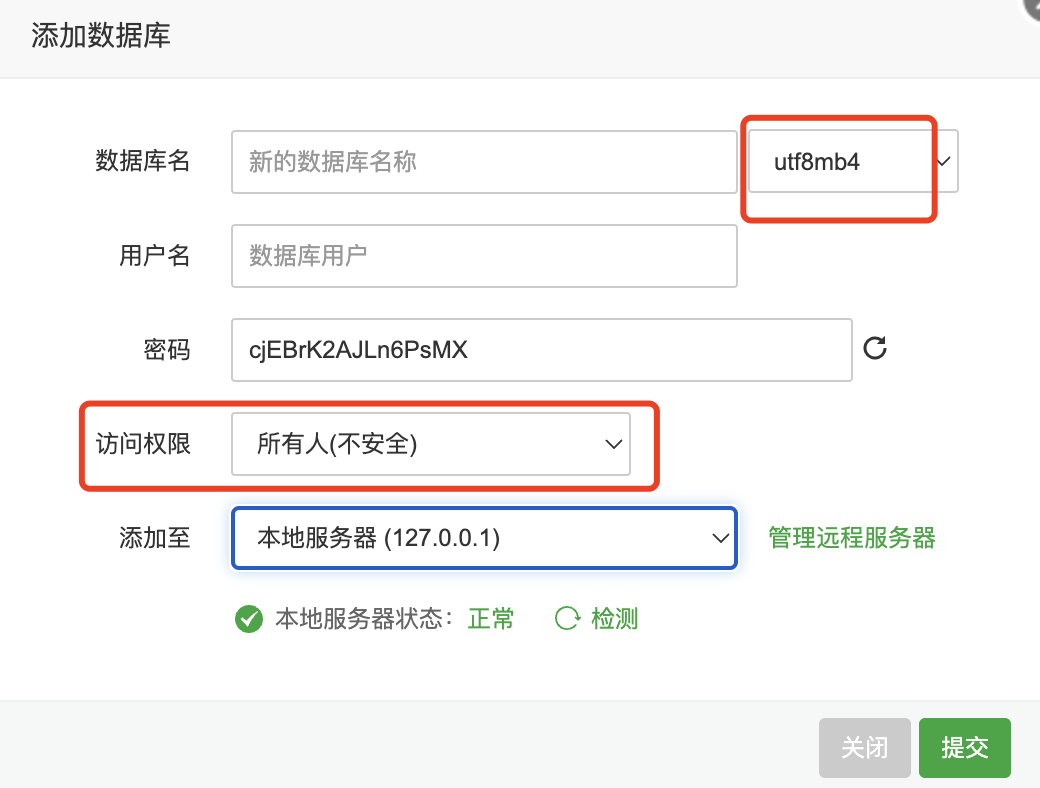Image resolution: width=1040 pixels, height=788 pixels.
Task: Click the circular detect icon beside 检测
Action: (567, 618)
